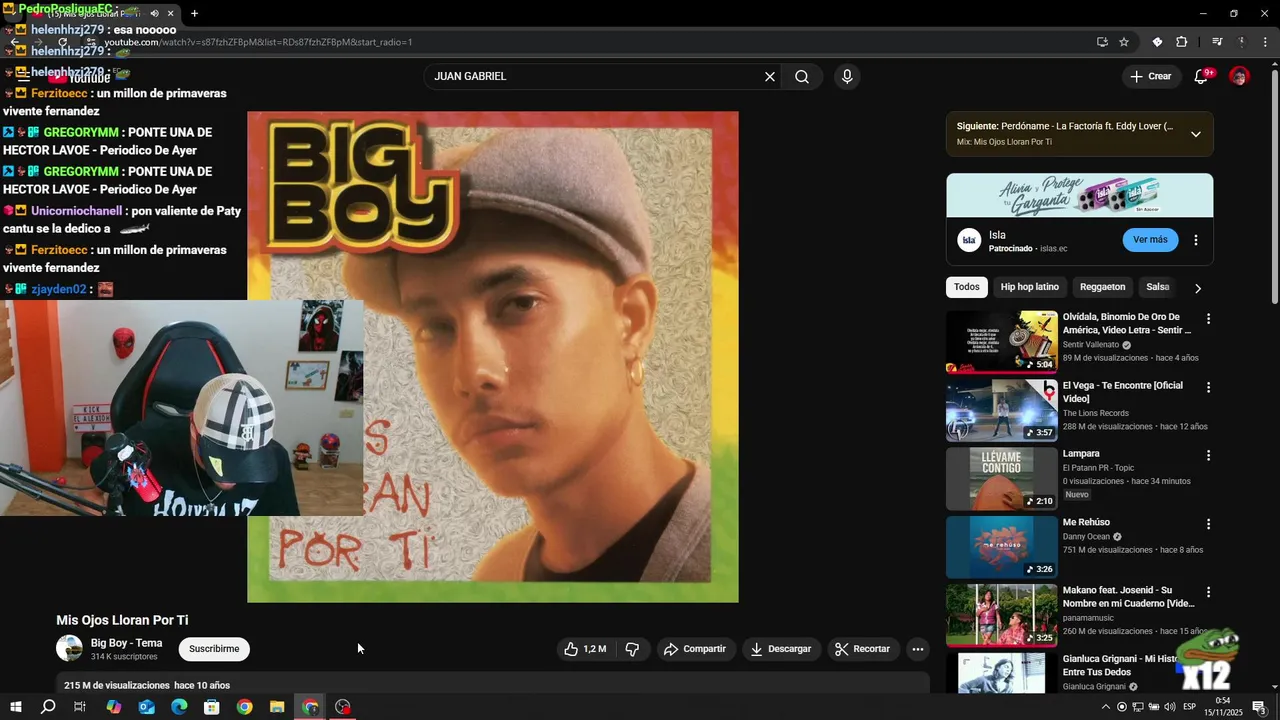Show hidden system tray icons
The width and height of the screenshot is (1280, 720).
click(x=1105, y=707)
